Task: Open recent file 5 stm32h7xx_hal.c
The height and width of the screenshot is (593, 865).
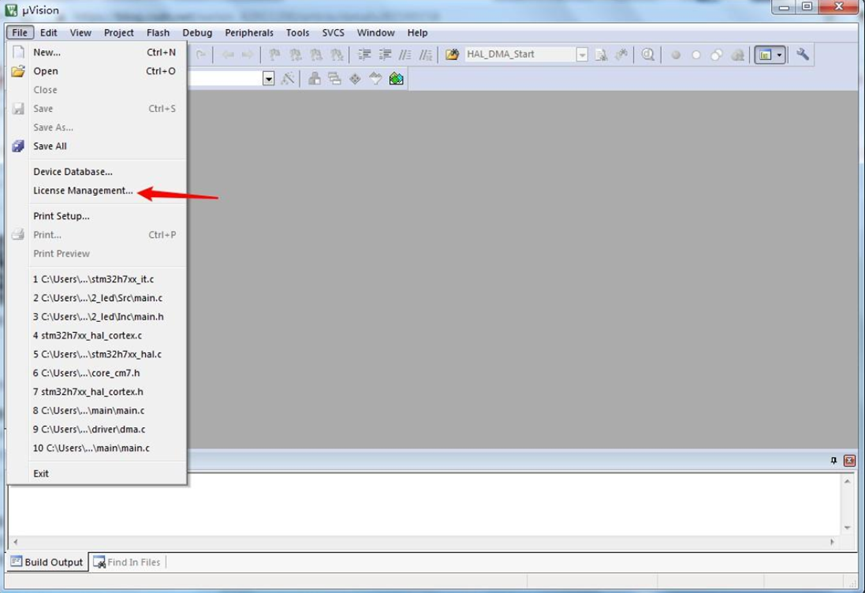Action: [97, 354]
